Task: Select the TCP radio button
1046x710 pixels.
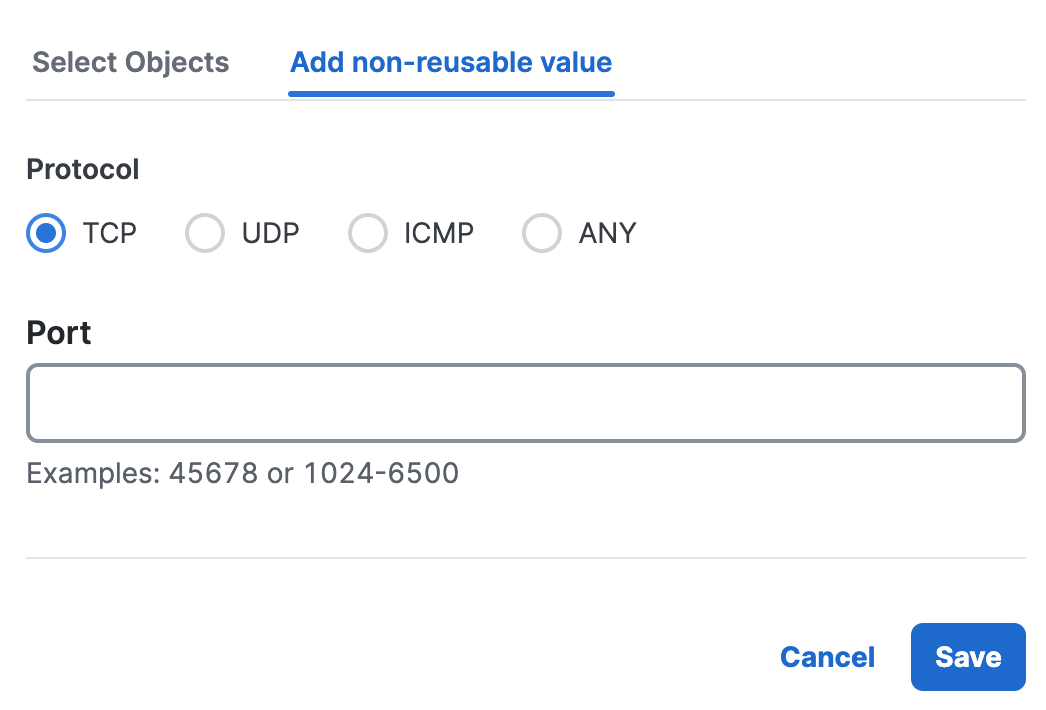Action: 46,233
